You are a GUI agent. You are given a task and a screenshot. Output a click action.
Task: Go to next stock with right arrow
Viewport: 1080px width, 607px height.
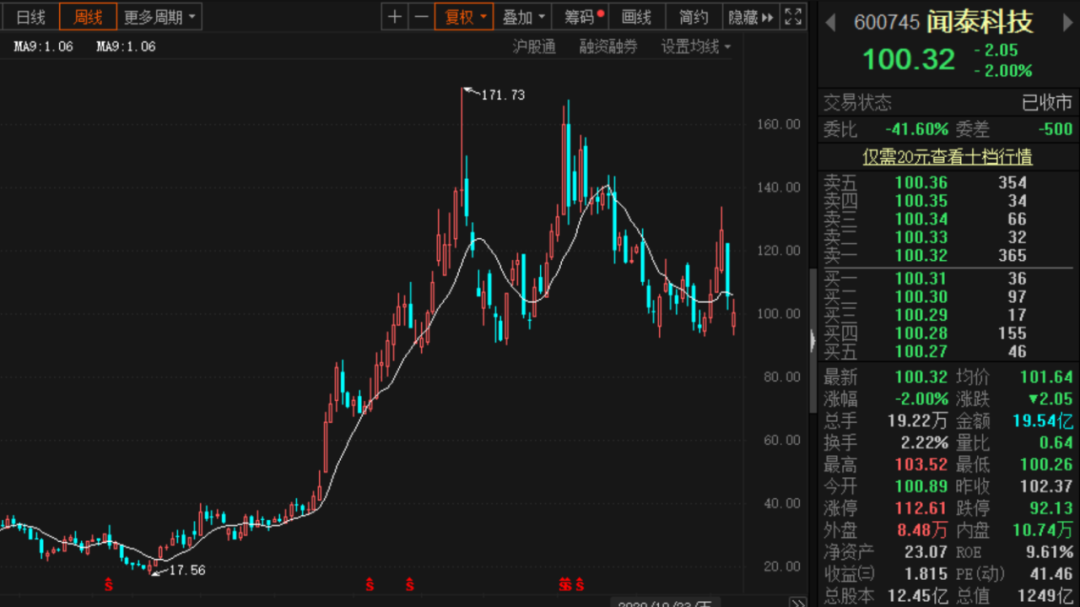[1067, 23]
